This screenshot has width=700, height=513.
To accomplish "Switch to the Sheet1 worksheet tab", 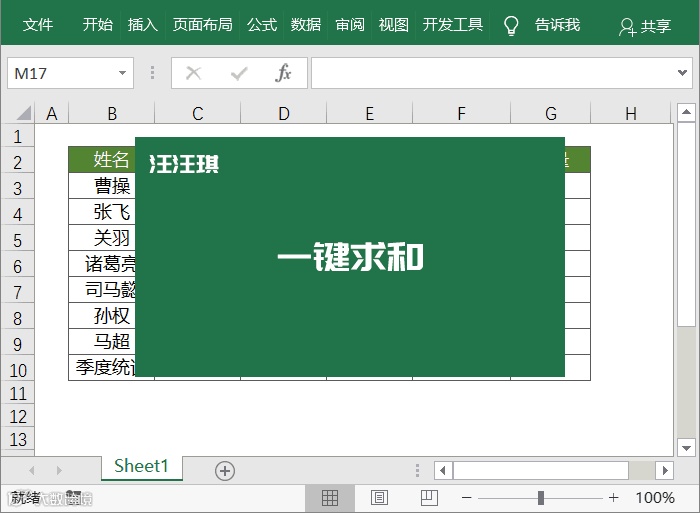I will [x=141, y=467].
